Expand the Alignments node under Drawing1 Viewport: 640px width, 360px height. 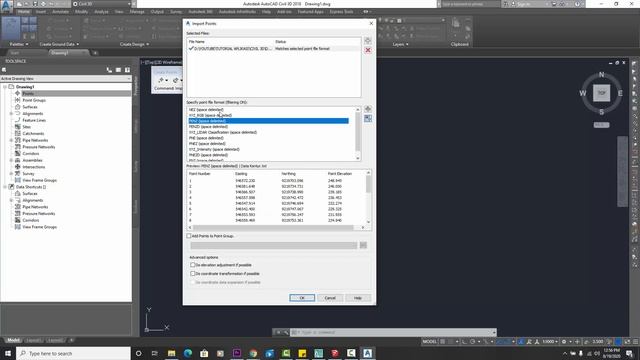coord(11,113)
